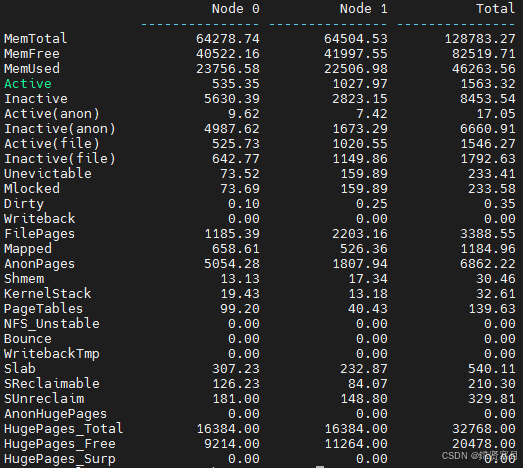Select the Mlocked label
The image size is (523, 468).
[32, 189]
